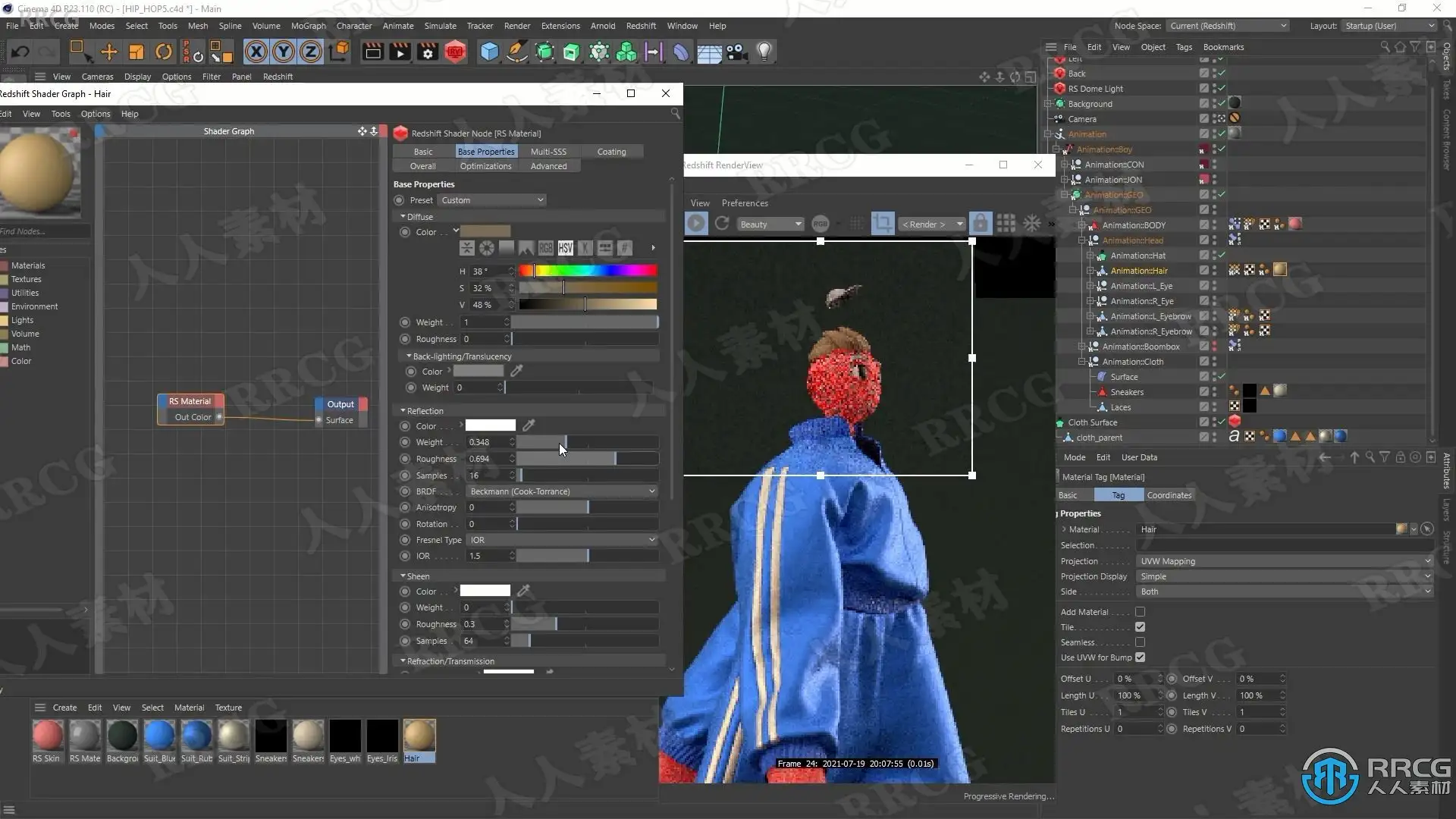Open the MoGraph menu
The image size is (1456, 819).
click(x=308, y=26)
